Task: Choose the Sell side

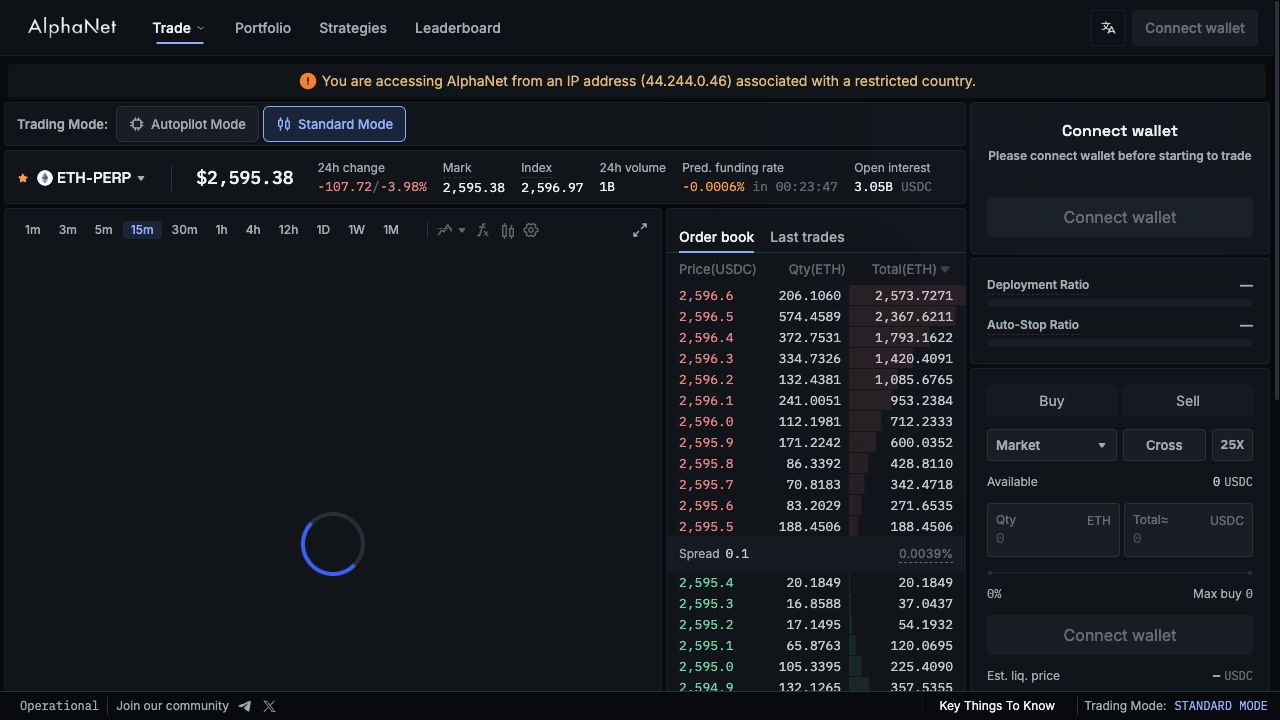Action: click(x=1188, y=401)
